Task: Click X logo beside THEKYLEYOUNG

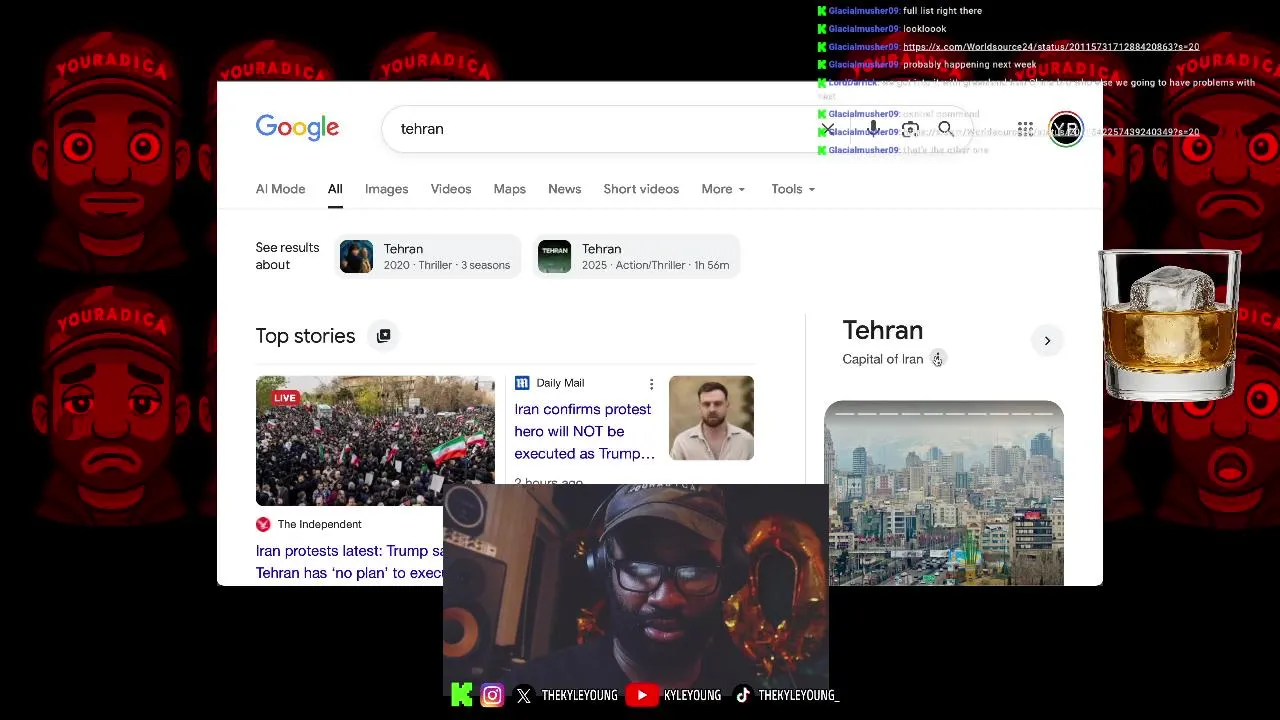Action: point(524,695)
